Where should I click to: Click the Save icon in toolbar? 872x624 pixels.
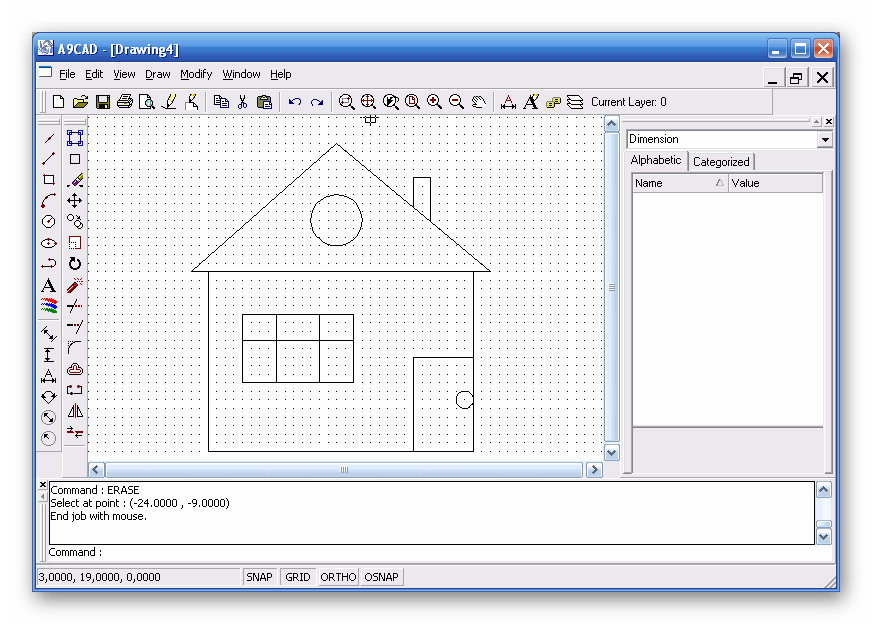click(103, 101)
